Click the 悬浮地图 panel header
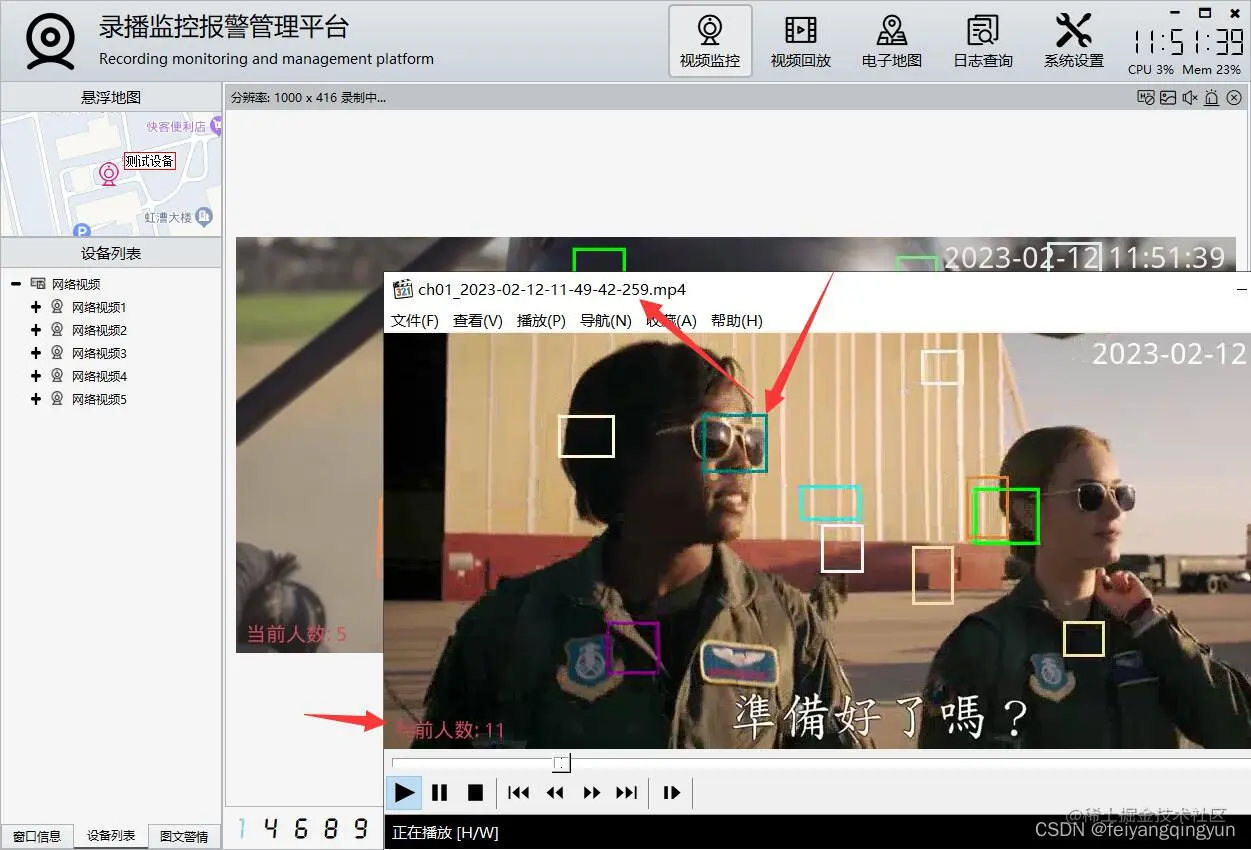The width and height of the screenshot is (1251, 850). point(111,97)
